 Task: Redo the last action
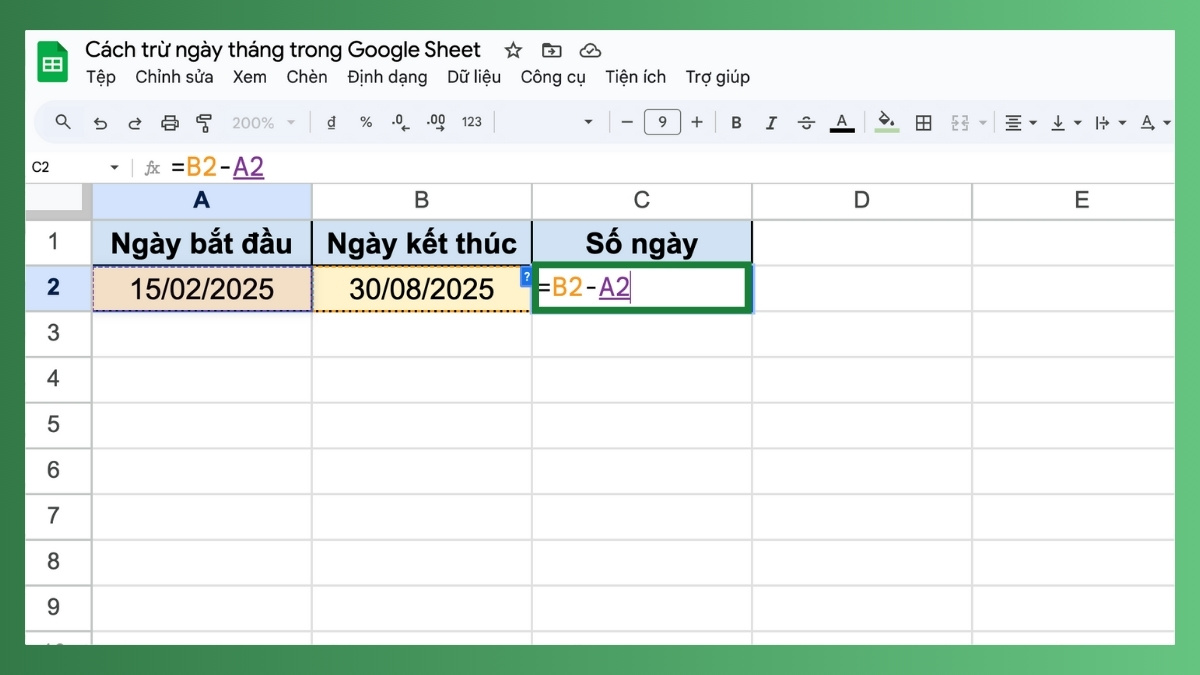click(135, 122)
